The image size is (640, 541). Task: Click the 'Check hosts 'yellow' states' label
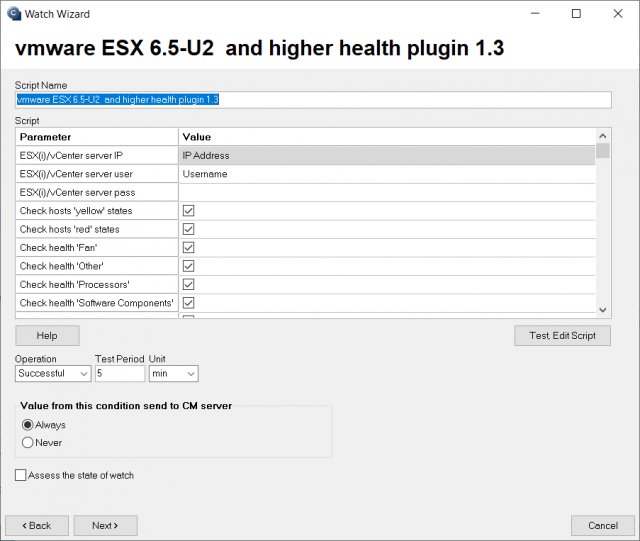pos(76,211)
